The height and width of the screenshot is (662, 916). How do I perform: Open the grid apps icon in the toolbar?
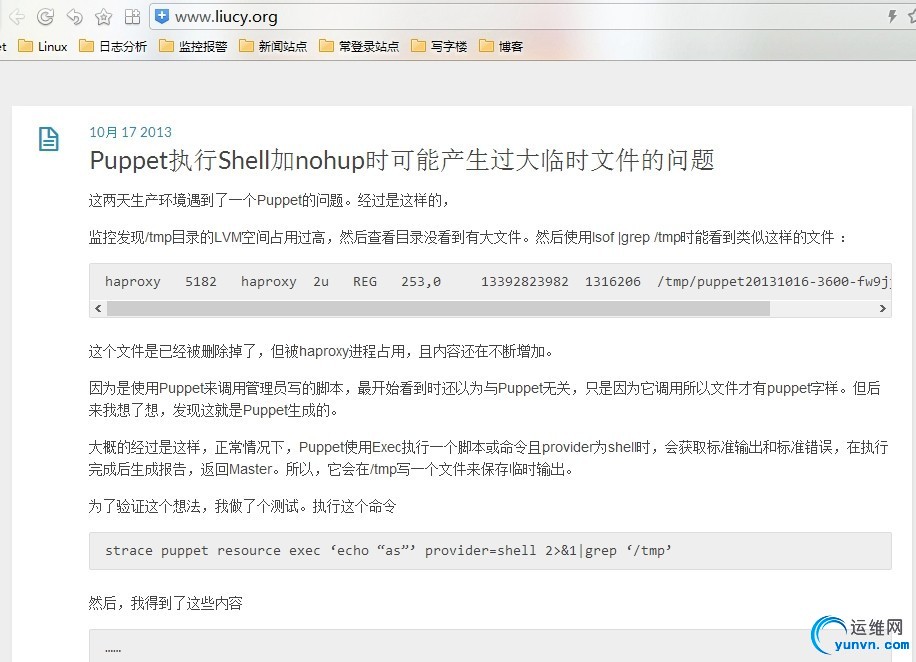tap(133, 17)
